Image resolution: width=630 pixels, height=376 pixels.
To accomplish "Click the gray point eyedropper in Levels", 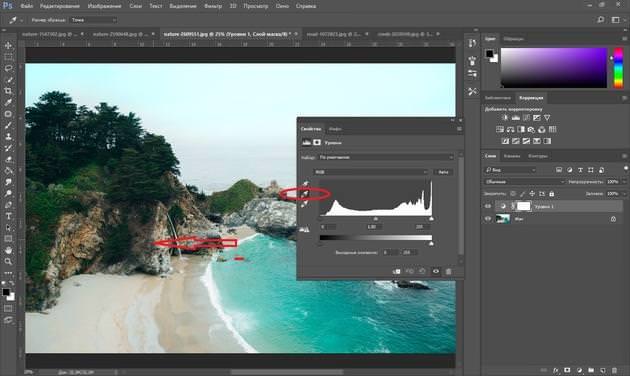I will 305,194.
